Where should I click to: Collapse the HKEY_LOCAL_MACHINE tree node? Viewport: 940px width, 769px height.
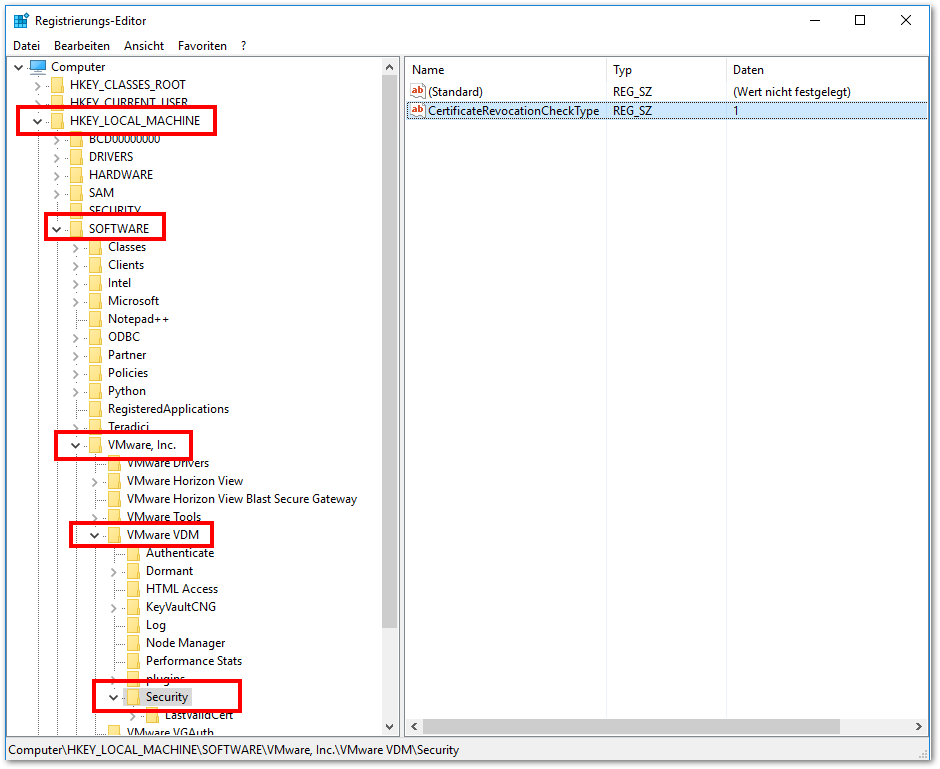tap(37, 121)
